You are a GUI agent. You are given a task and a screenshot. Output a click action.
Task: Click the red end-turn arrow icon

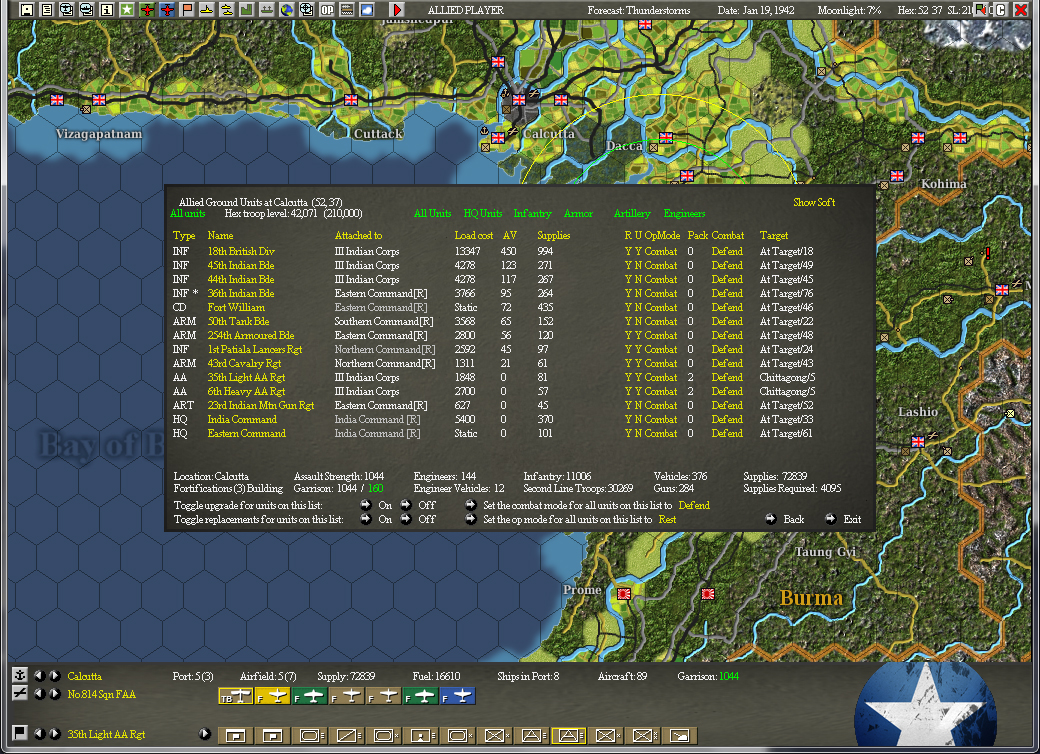click(x=397, y=10)
